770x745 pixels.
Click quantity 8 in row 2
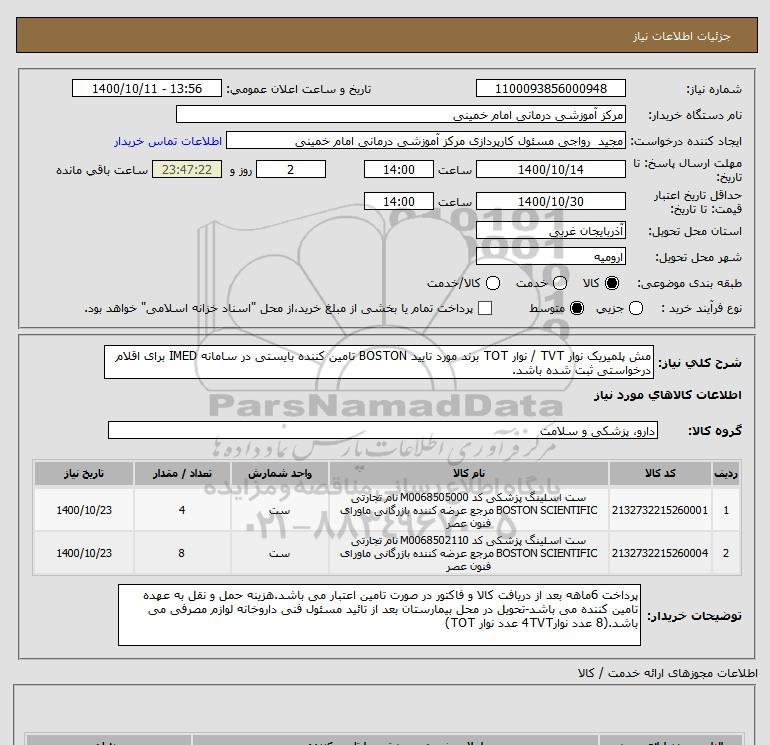182,553
